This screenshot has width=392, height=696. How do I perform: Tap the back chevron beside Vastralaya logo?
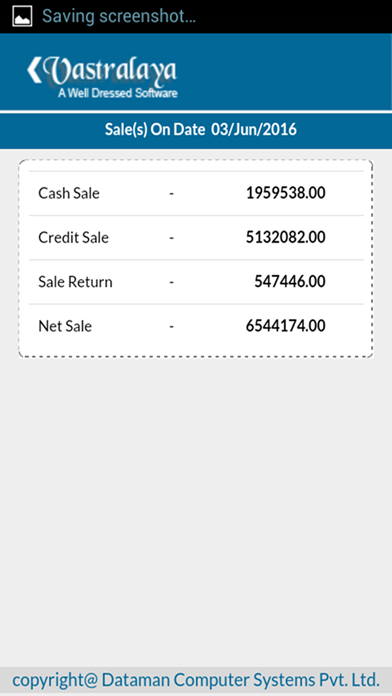(34, 70)
